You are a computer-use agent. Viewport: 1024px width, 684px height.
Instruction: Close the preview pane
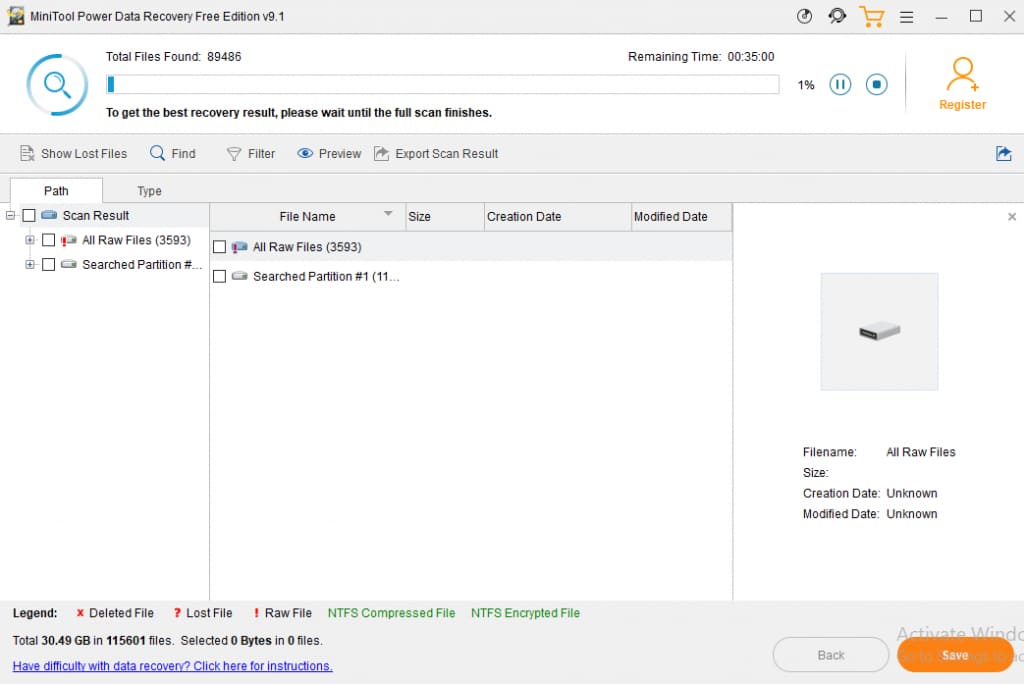[x=1012, y=217]
